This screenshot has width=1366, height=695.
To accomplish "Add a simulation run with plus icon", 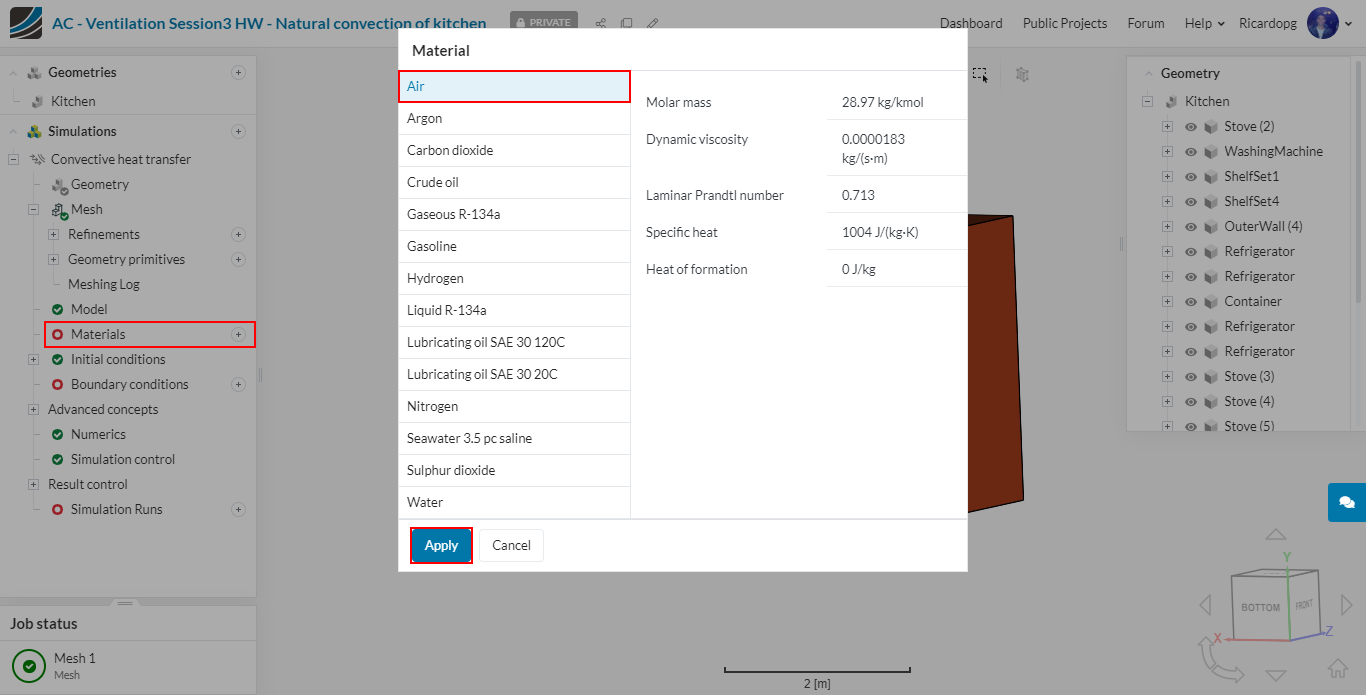I will click(x=238, y=509).
